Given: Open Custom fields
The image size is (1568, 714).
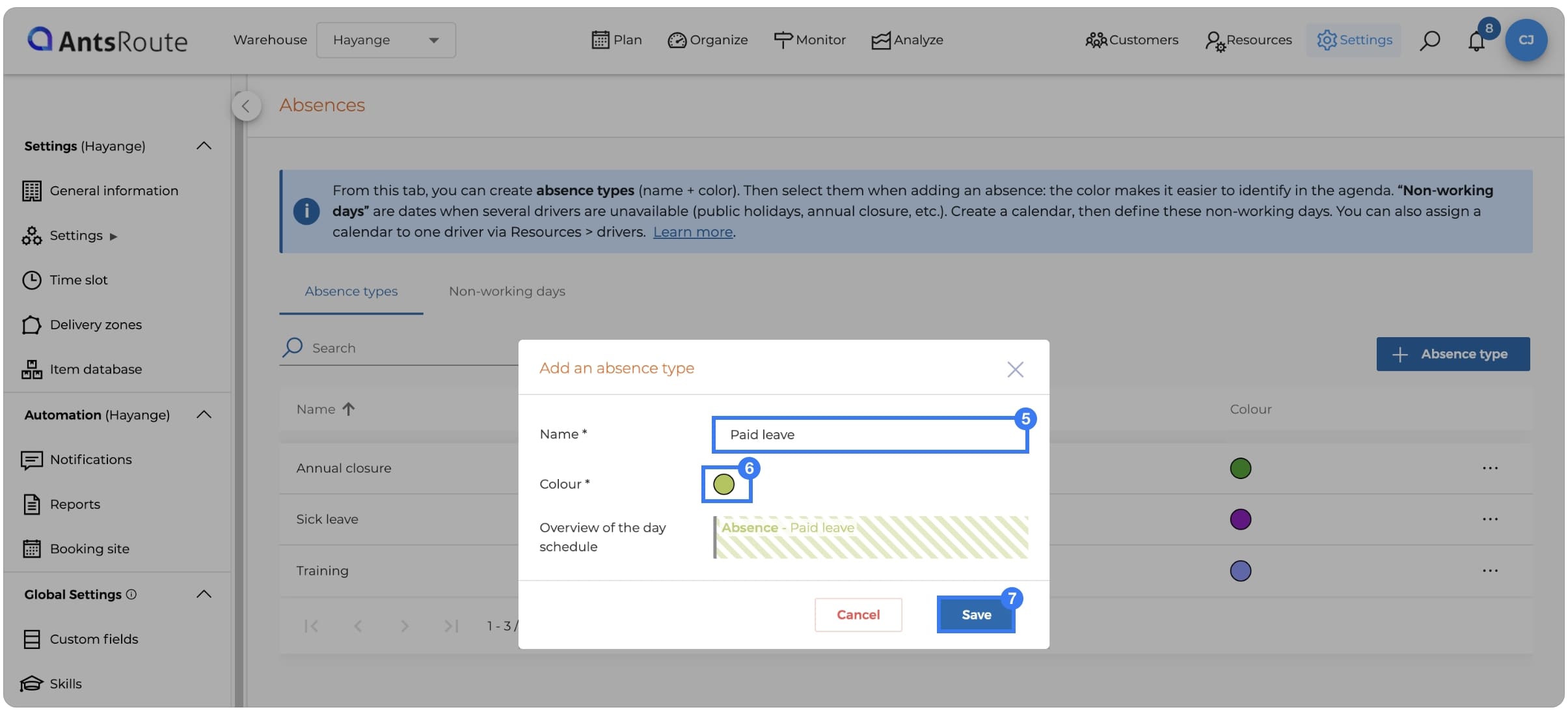Looking at the screenshot, I should (x=80, y=639).
